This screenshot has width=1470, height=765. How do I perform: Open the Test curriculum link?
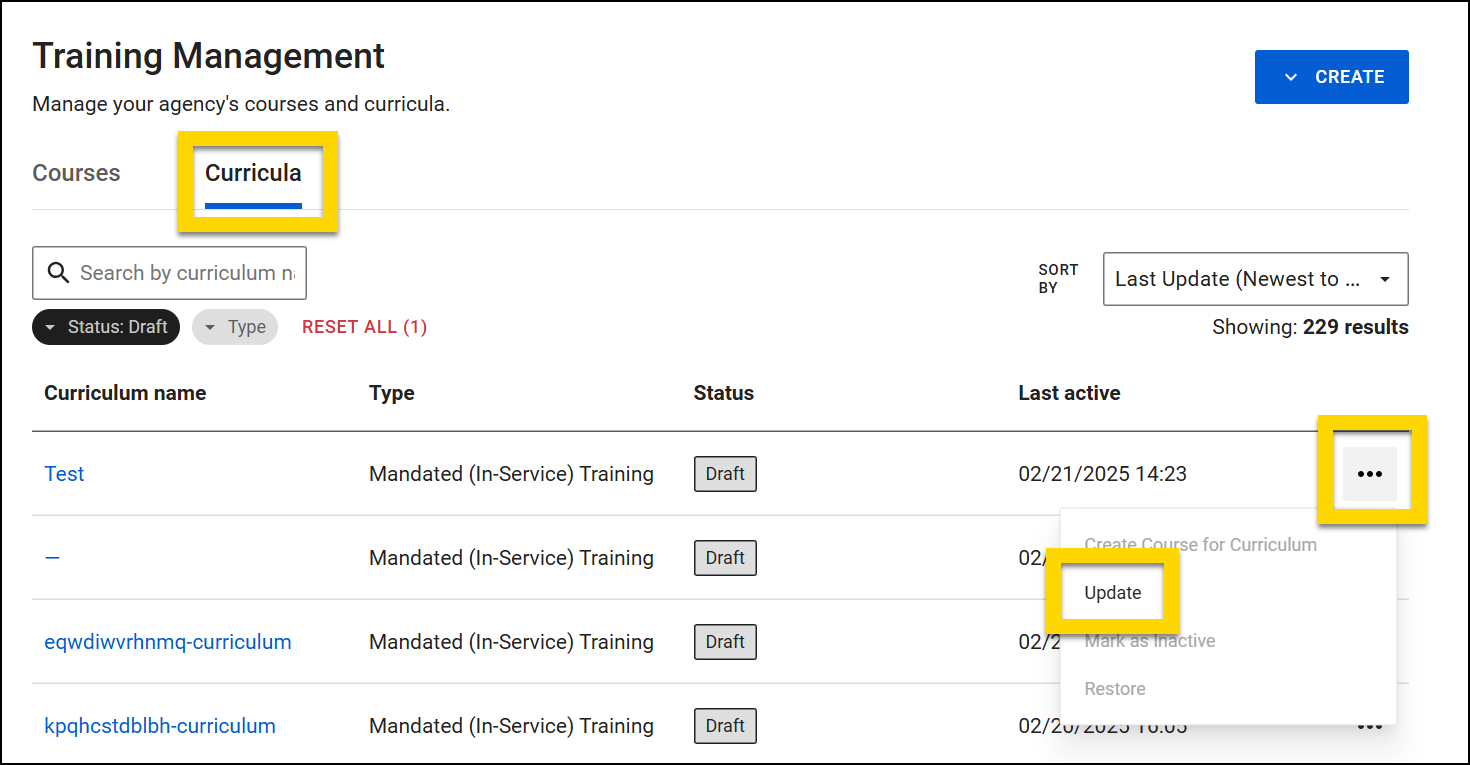tap(64, 473)
